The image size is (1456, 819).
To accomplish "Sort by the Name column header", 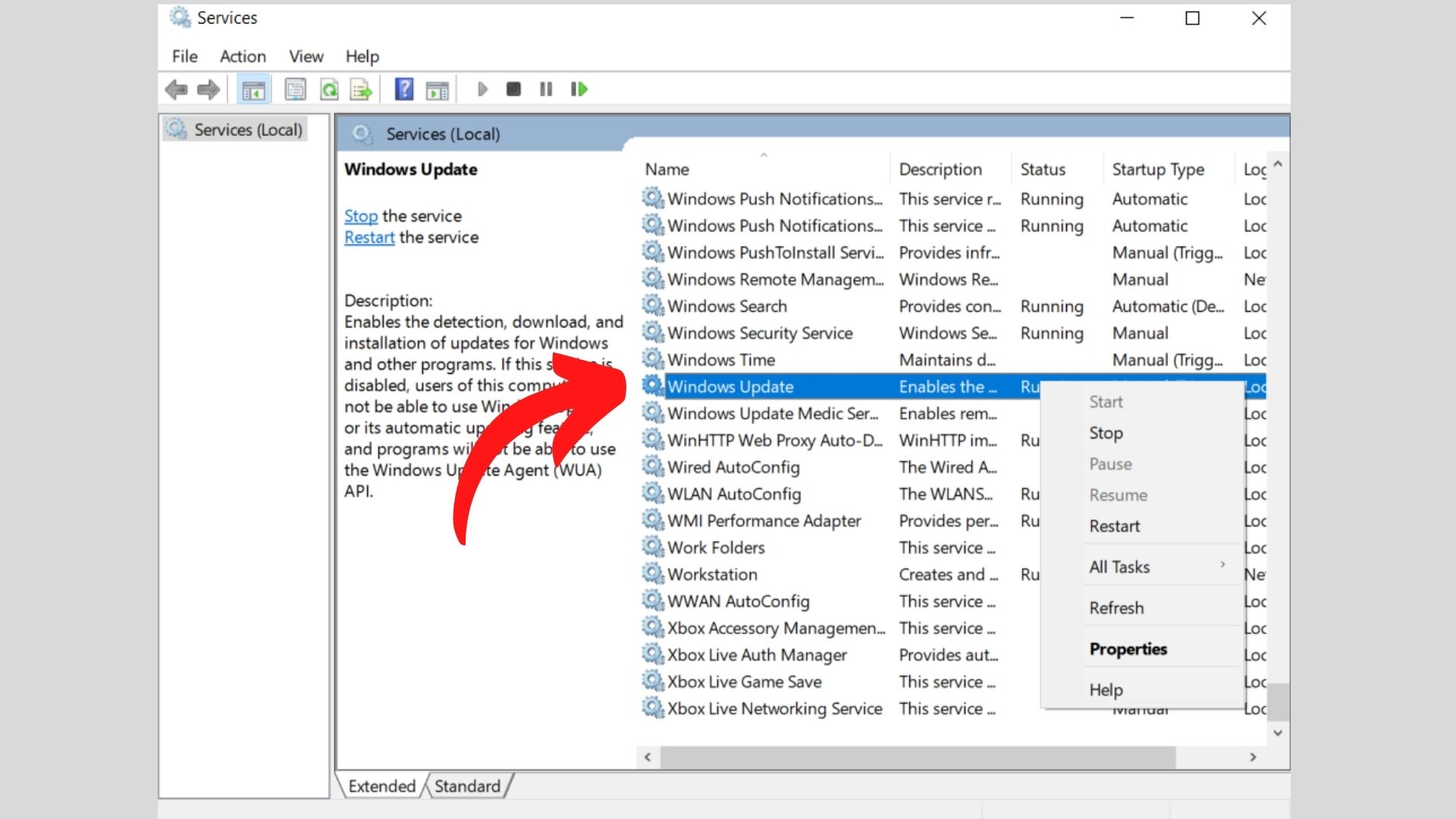I will pos(764,169).
